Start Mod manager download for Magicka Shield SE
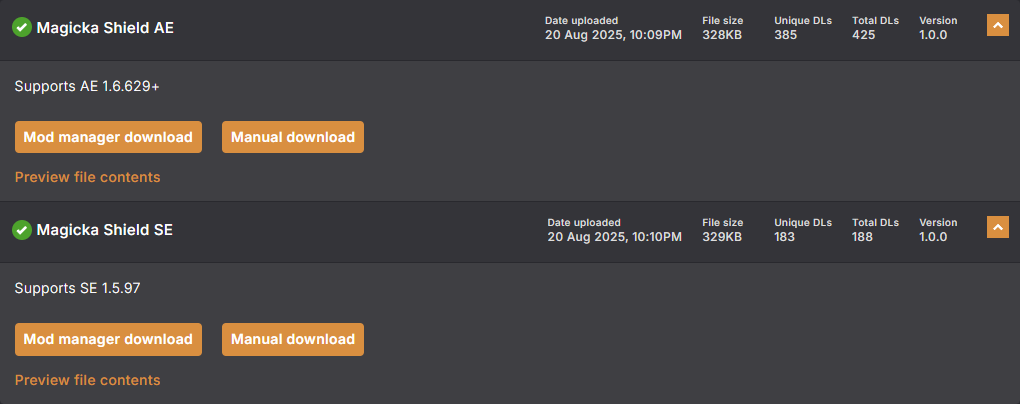Image resolution: width=1020 pixels, height=404 pixels. 108,339
